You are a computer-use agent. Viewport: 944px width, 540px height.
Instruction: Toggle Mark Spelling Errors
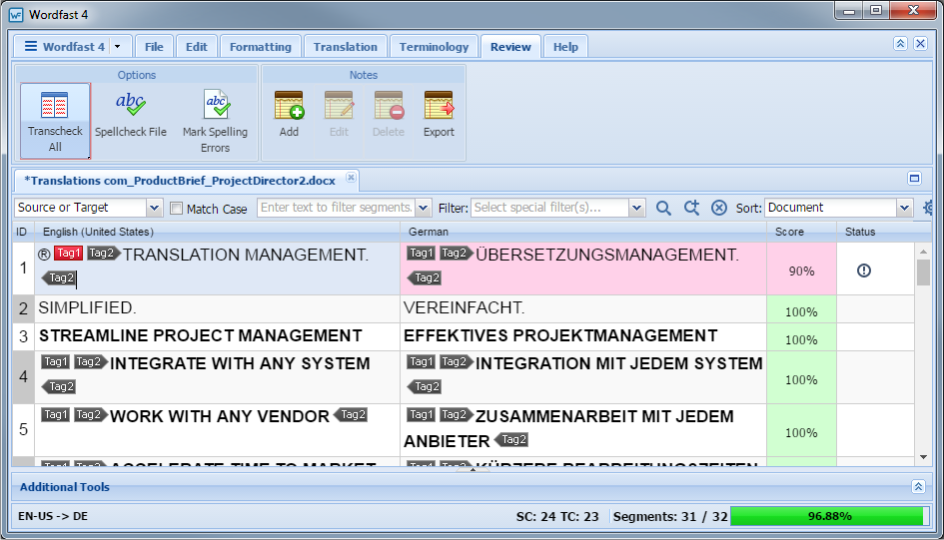(215, 121)
